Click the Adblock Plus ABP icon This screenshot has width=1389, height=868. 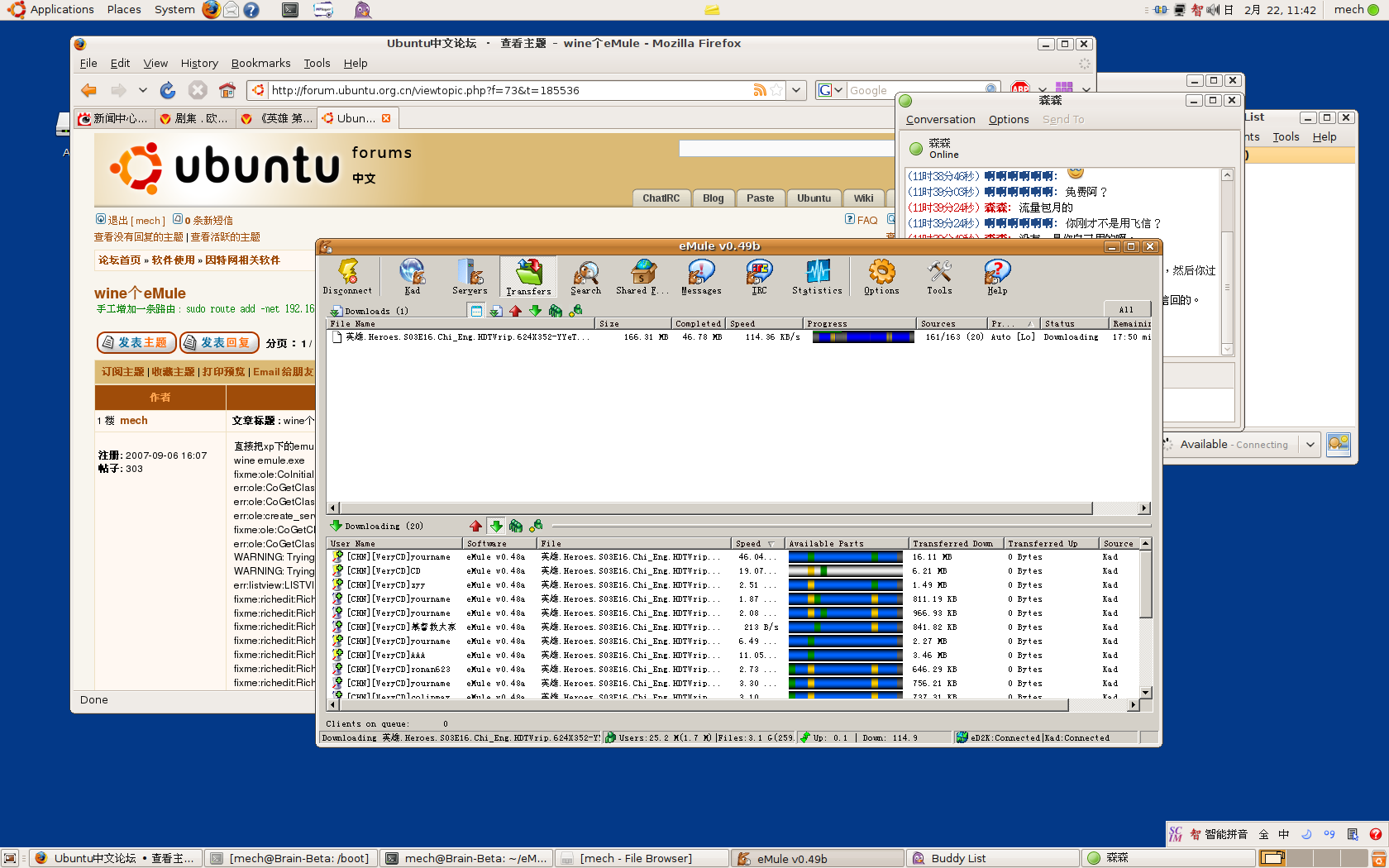[x=1020, y=87]
